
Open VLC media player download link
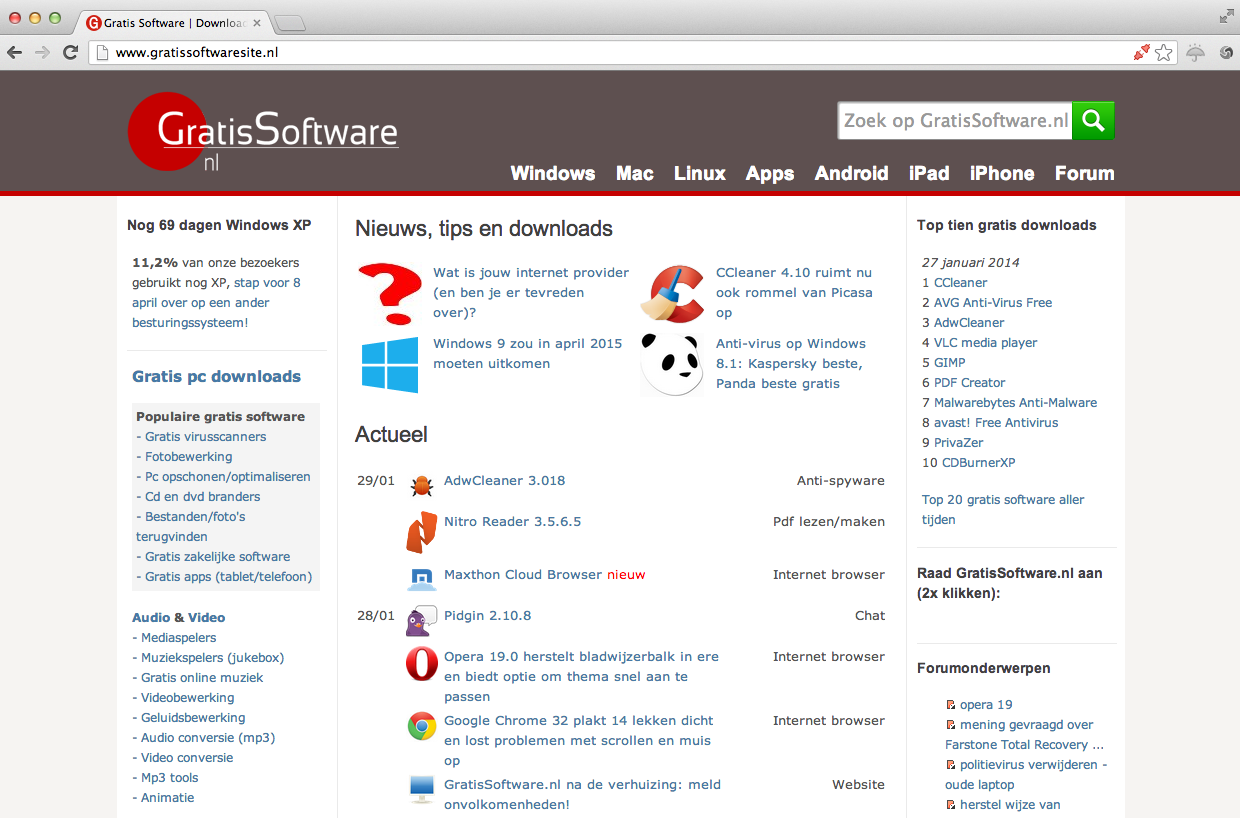coord(985,343)
